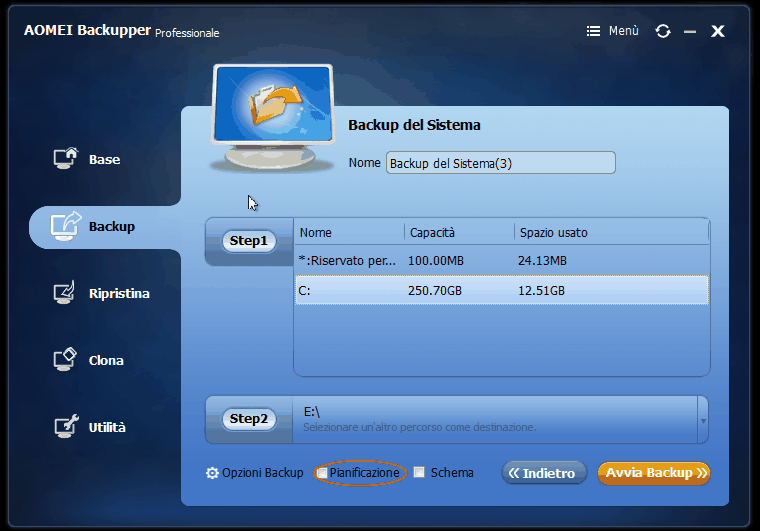Switch to the Clona tab
The height and width of the screenshot is (531, 760).
(106, 360)
